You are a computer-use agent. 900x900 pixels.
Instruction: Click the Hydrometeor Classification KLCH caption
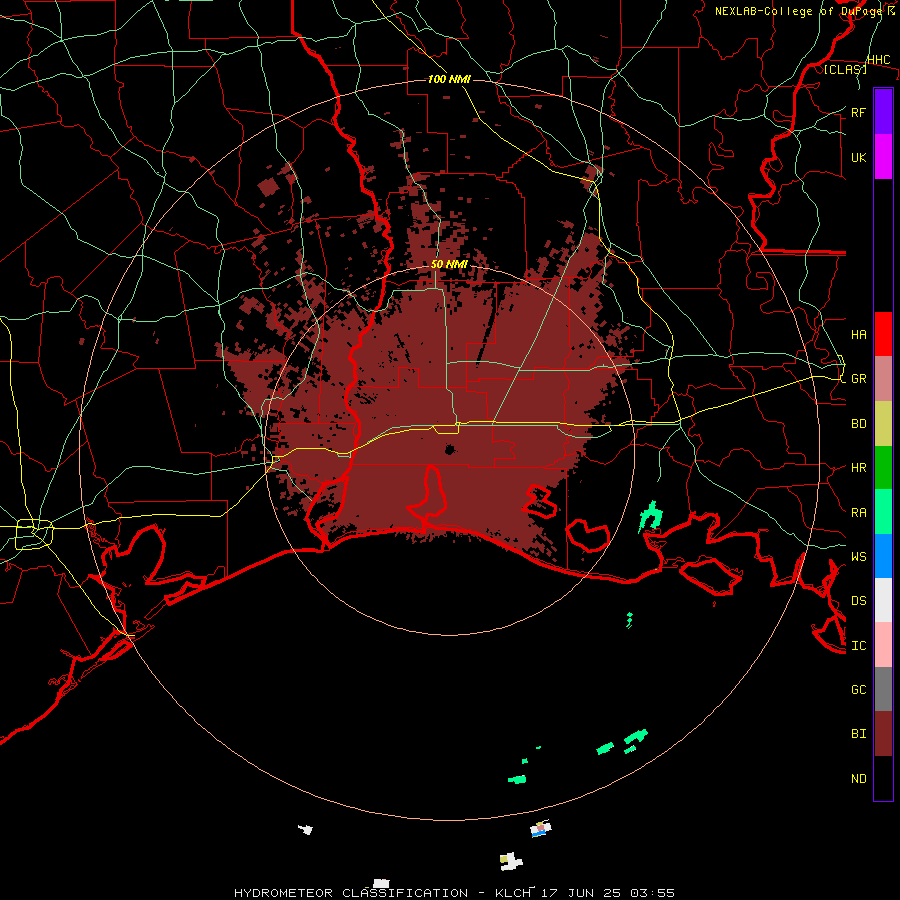coord(454,893)
